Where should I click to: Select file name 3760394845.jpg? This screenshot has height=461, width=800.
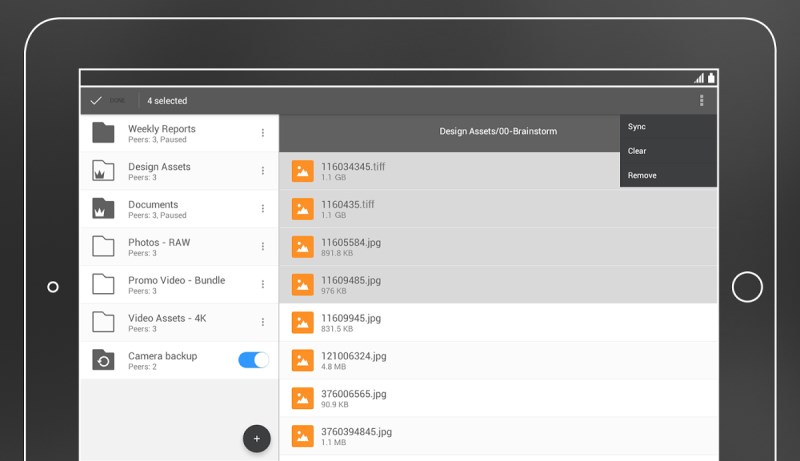click(x=357, y=432)
